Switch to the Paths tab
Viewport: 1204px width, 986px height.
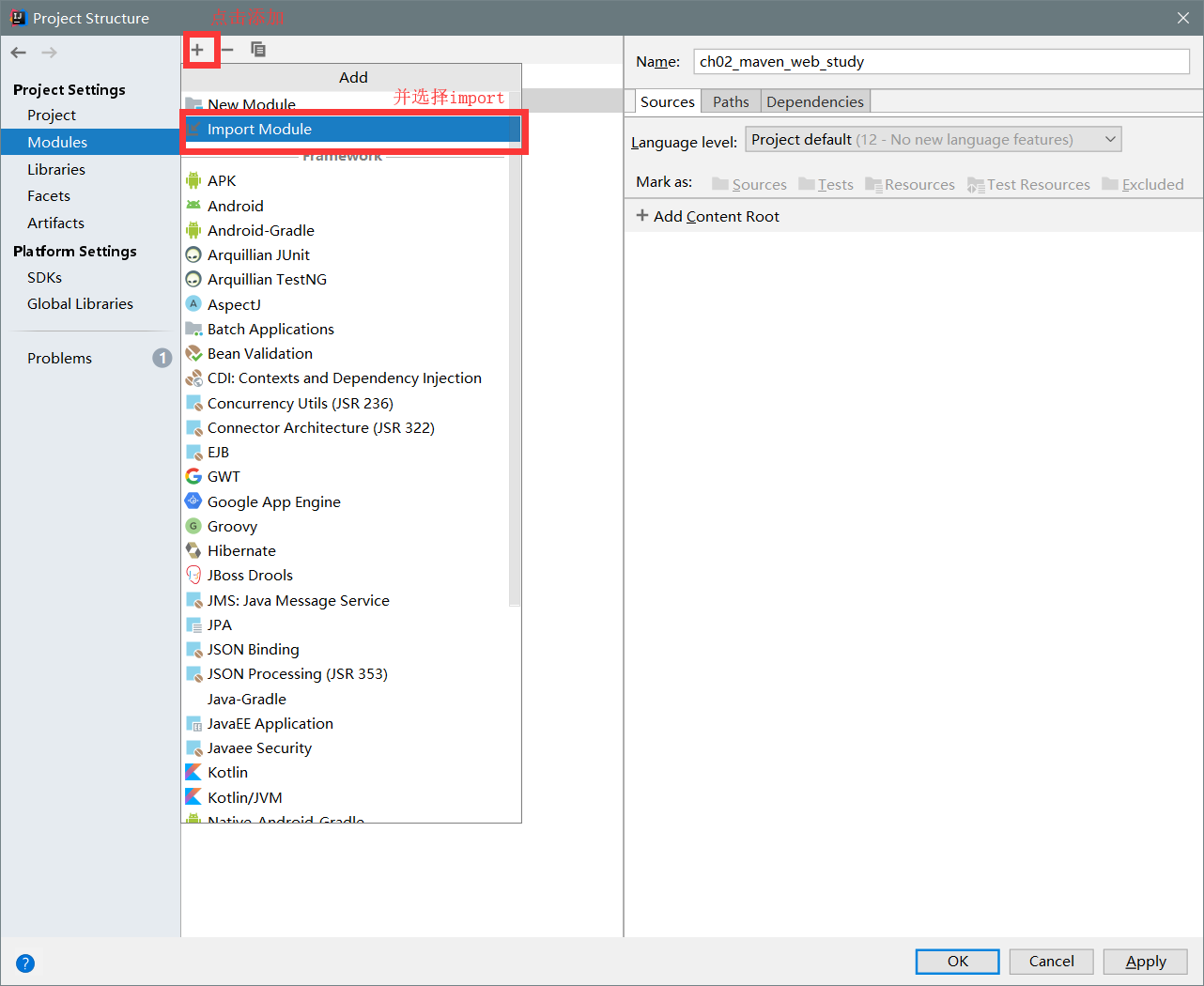[730, 100]
